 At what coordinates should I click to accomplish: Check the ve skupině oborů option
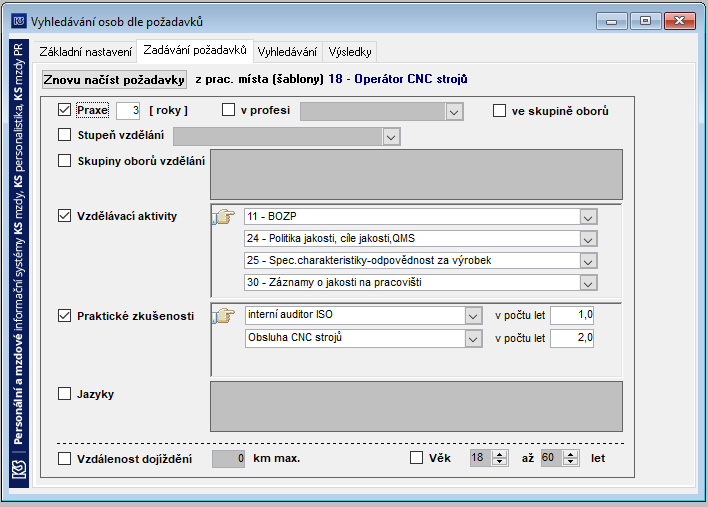499,111
